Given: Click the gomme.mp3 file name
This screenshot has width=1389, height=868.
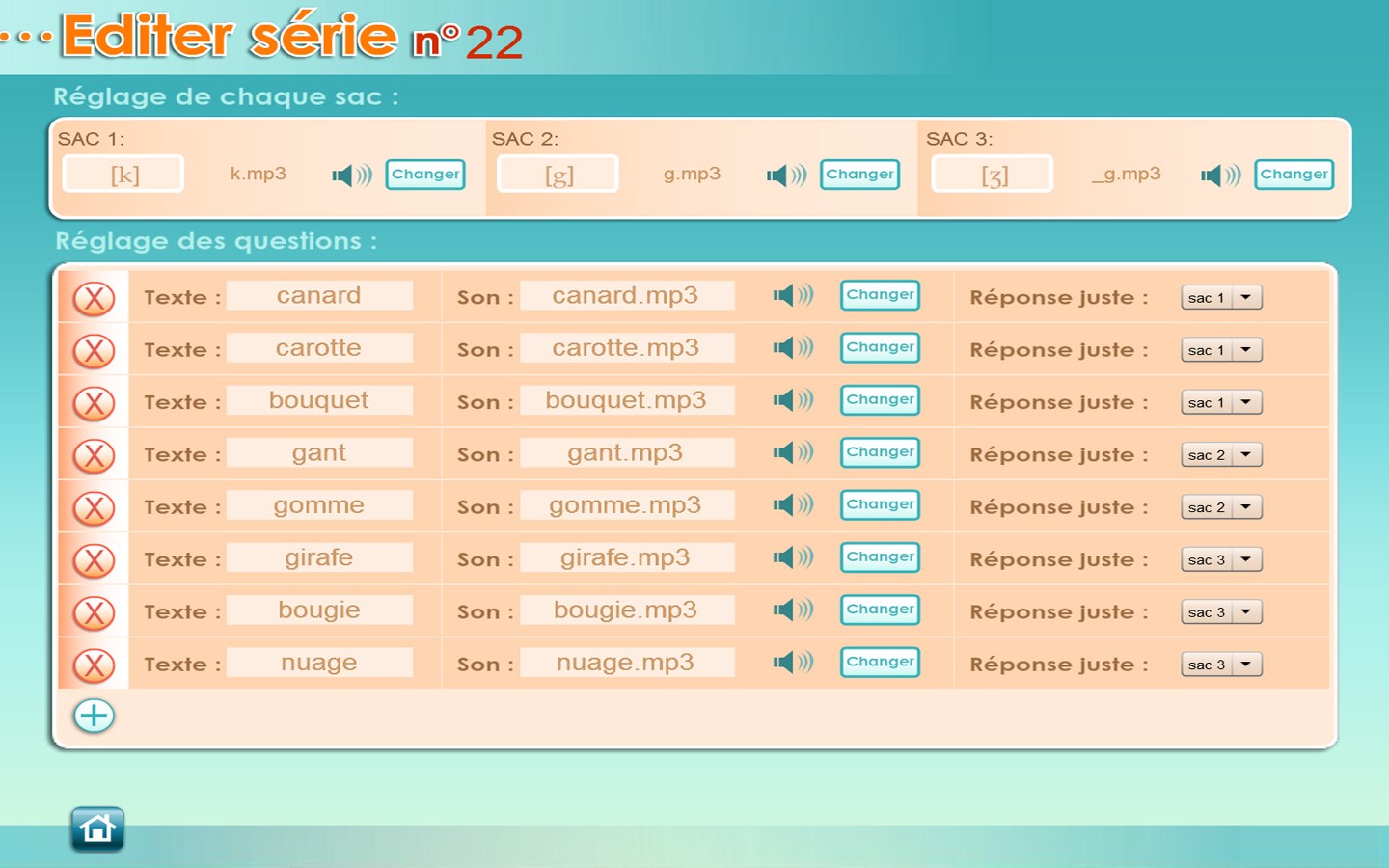Looking at the screenshot, I should pos(626,504).
